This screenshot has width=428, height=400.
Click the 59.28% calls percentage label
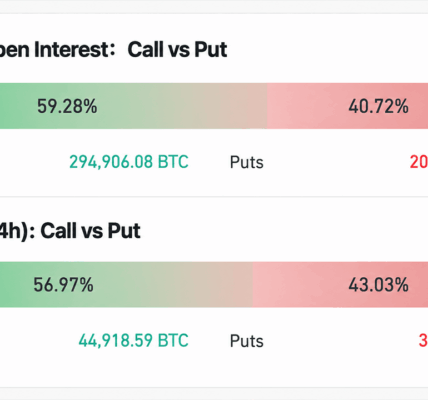(67, 106)
